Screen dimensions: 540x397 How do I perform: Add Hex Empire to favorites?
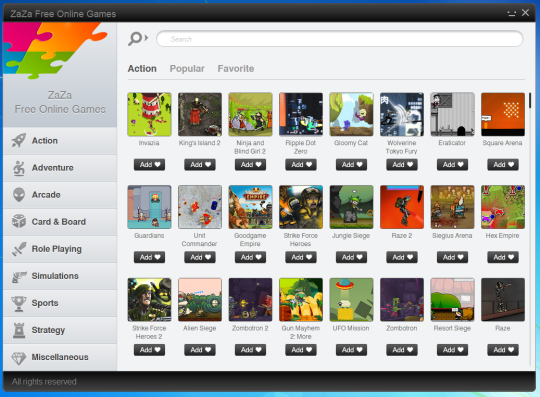pyautogui.click(x=503, y=257)
